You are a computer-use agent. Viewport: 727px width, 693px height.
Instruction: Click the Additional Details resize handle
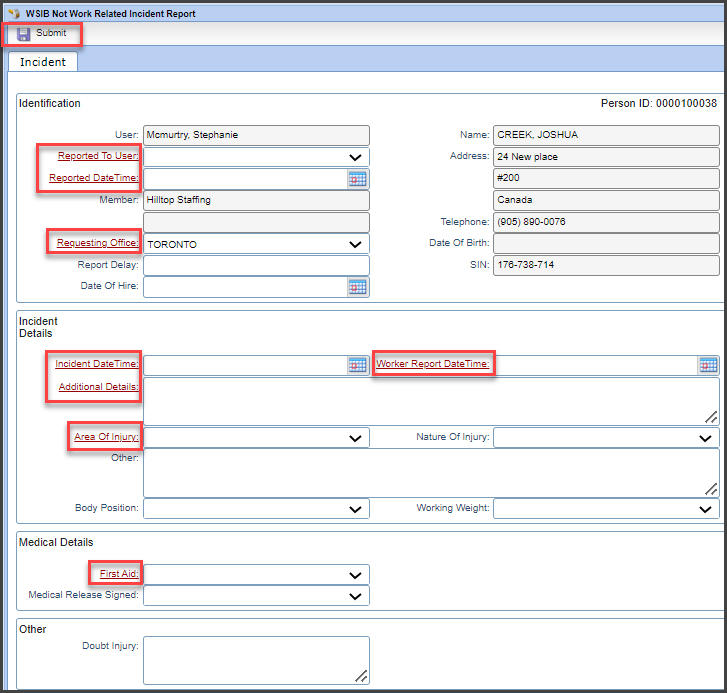[x=711, y=417]
